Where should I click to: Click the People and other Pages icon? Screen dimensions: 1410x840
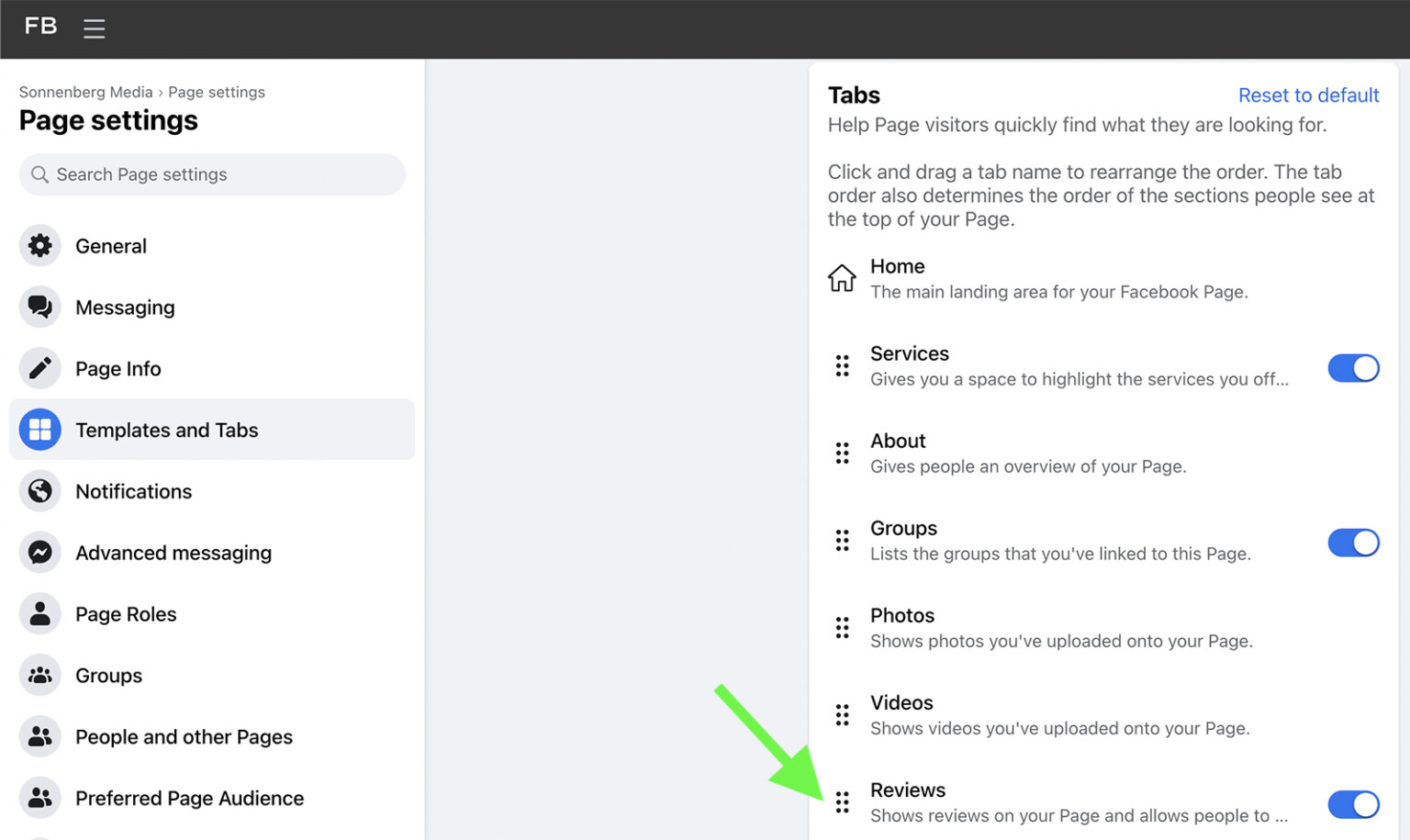point(39,736)
